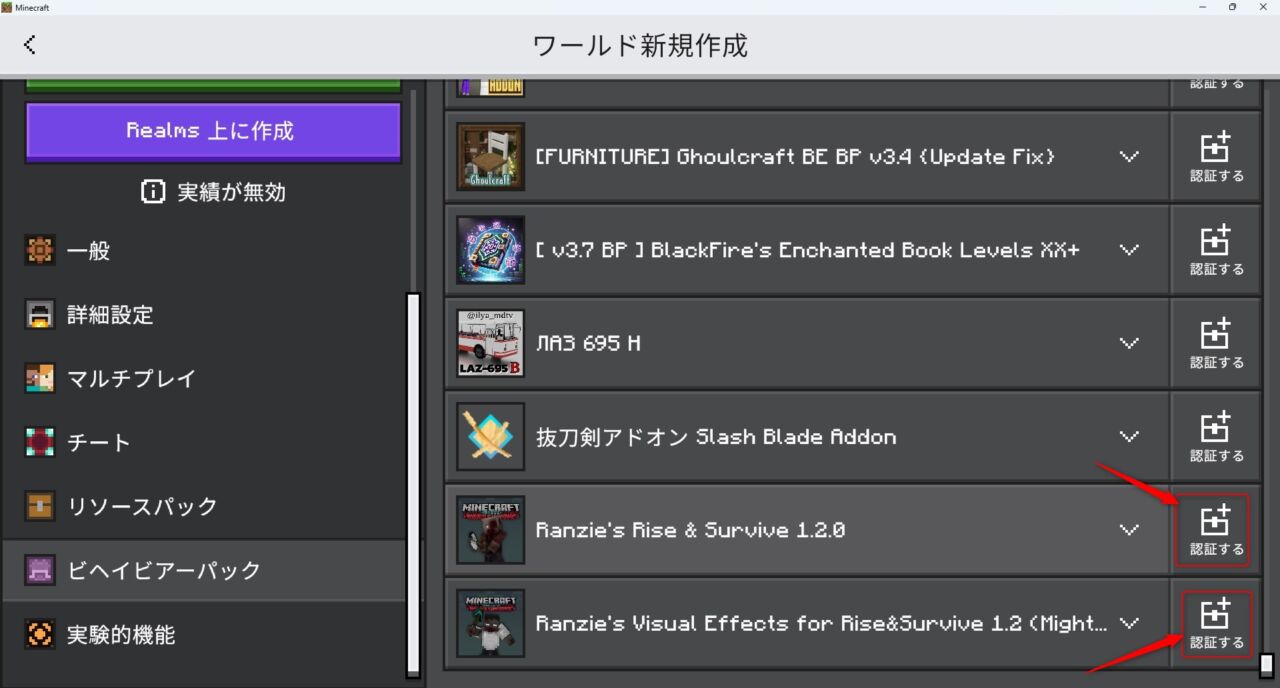Select the 抜刀剣アドオン Slash Blade Addon title

716,437
